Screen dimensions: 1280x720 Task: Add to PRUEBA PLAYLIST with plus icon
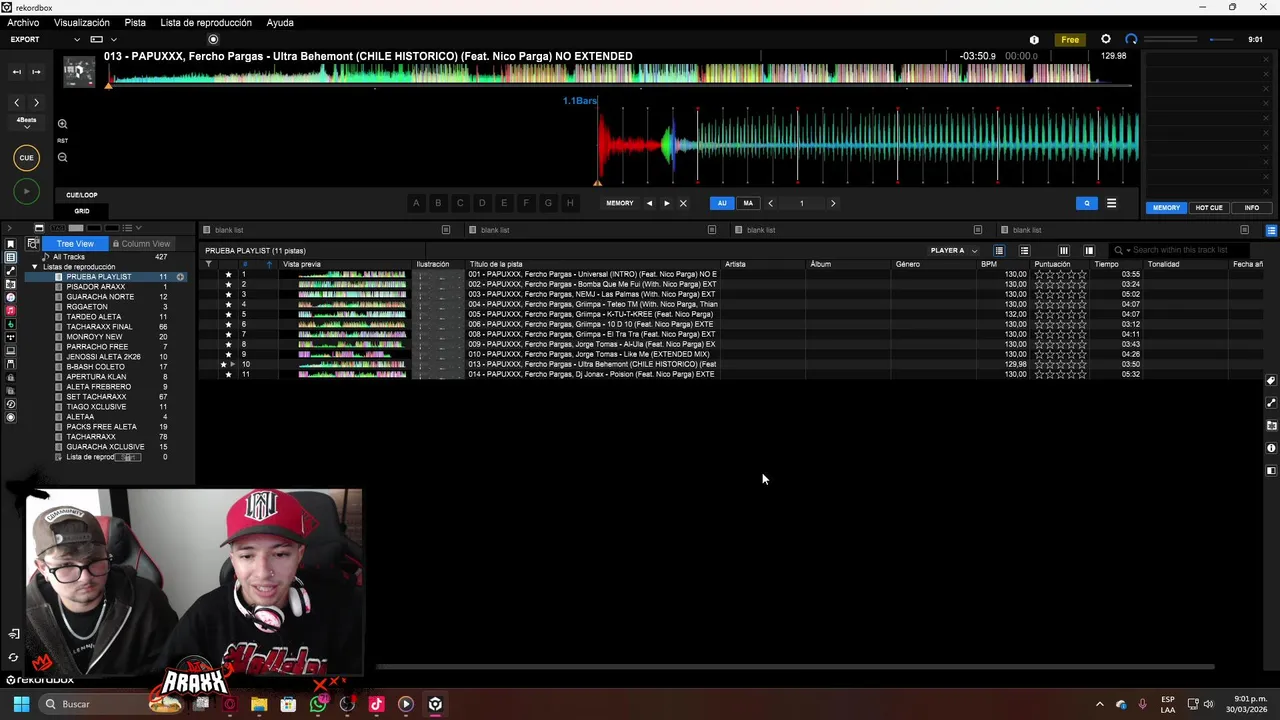(181, 277)
